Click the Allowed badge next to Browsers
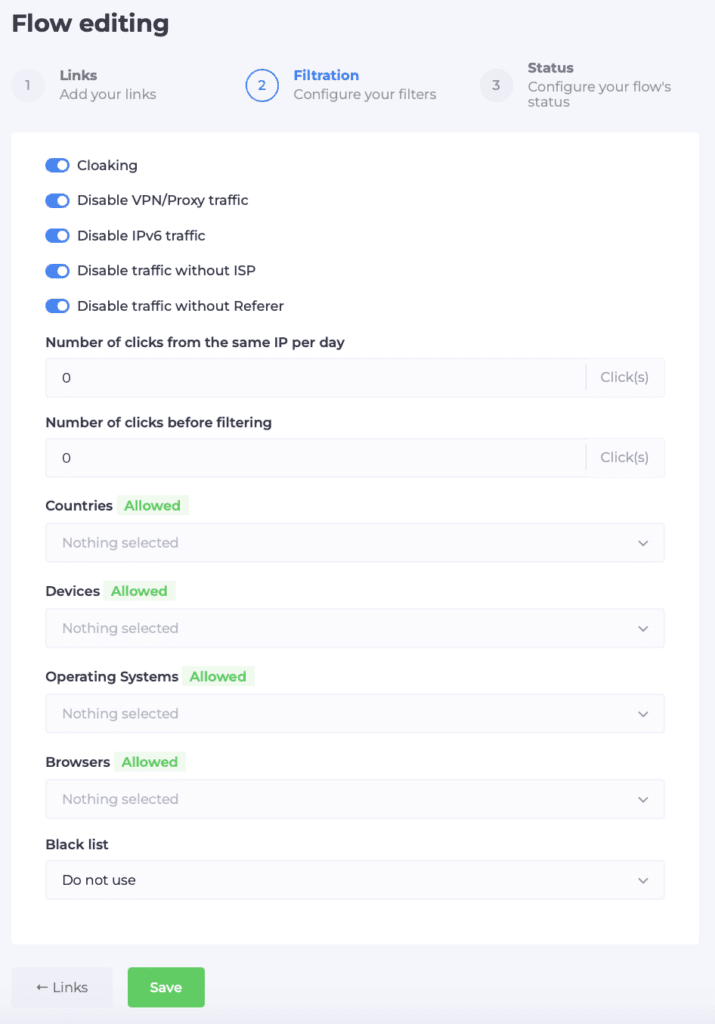The height and width of the screenshot is (1024, 715). (x=149, y=761)
